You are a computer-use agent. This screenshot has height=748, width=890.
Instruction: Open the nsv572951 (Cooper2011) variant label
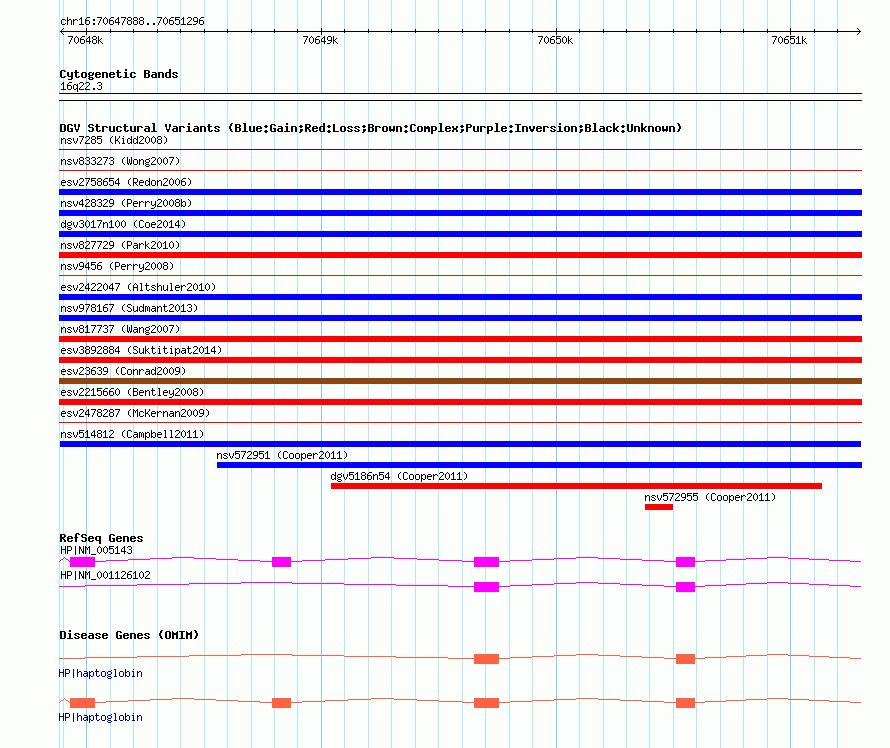click(x=282, y=456)
